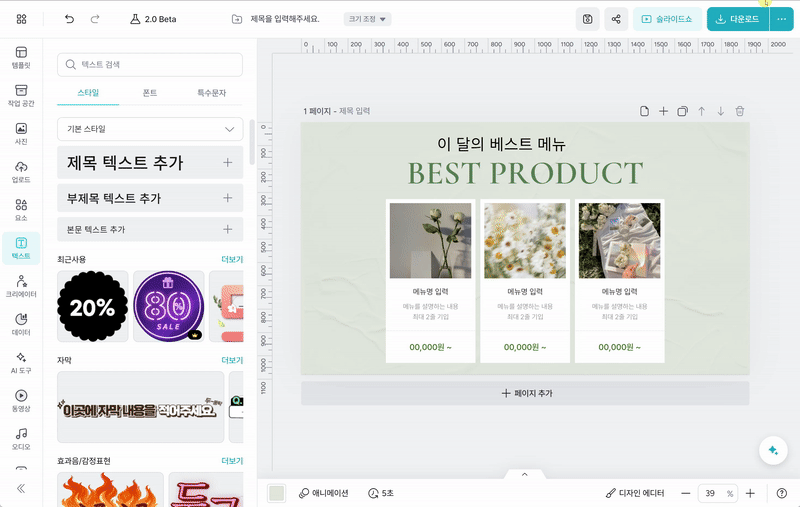Click the background color swatch at bottom

click(277, 493)
